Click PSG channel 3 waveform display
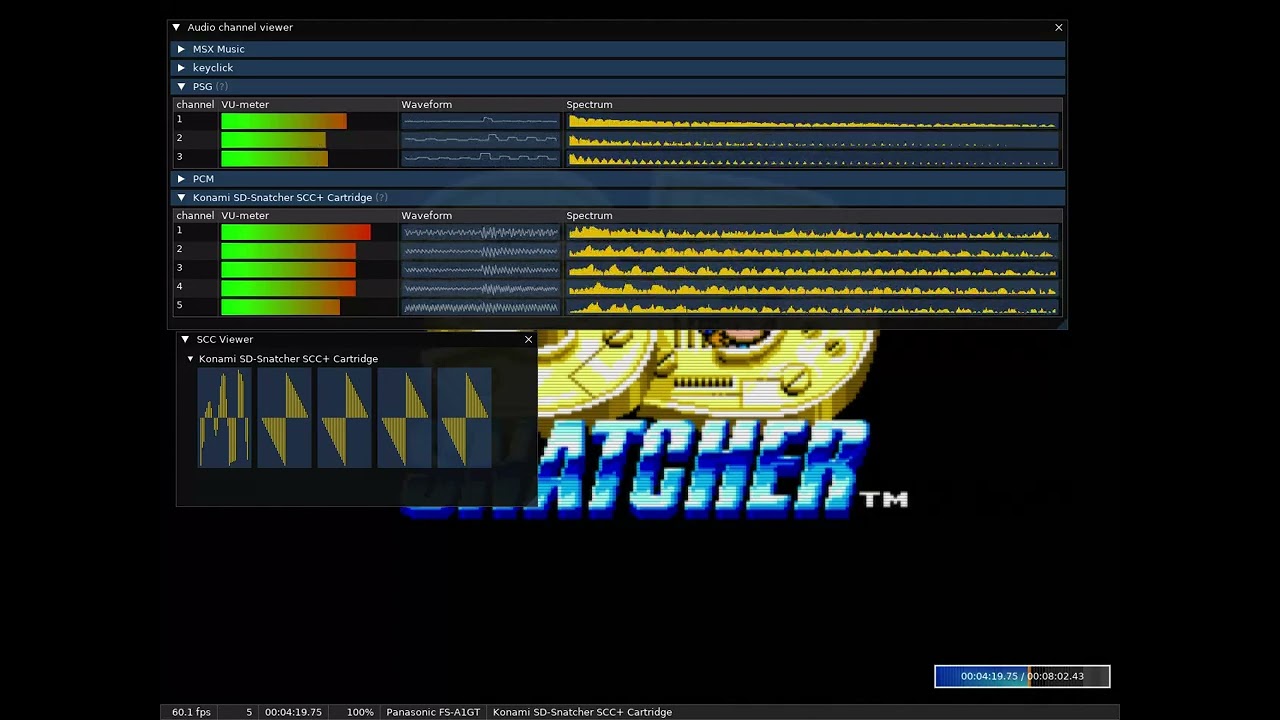Screen dimensions: 1280x720 tap(481, 159)
